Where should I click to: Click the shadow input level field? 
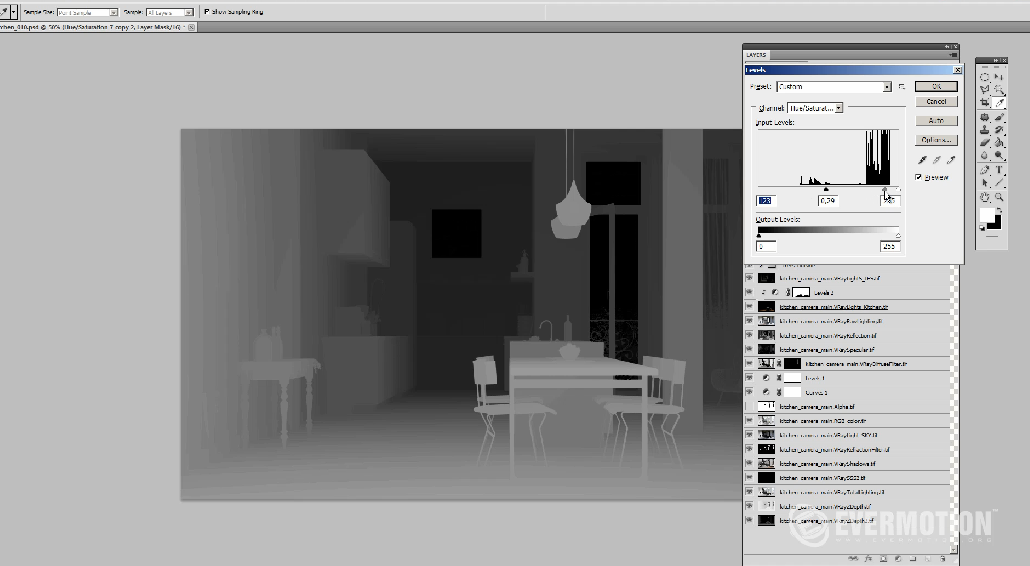766,200
